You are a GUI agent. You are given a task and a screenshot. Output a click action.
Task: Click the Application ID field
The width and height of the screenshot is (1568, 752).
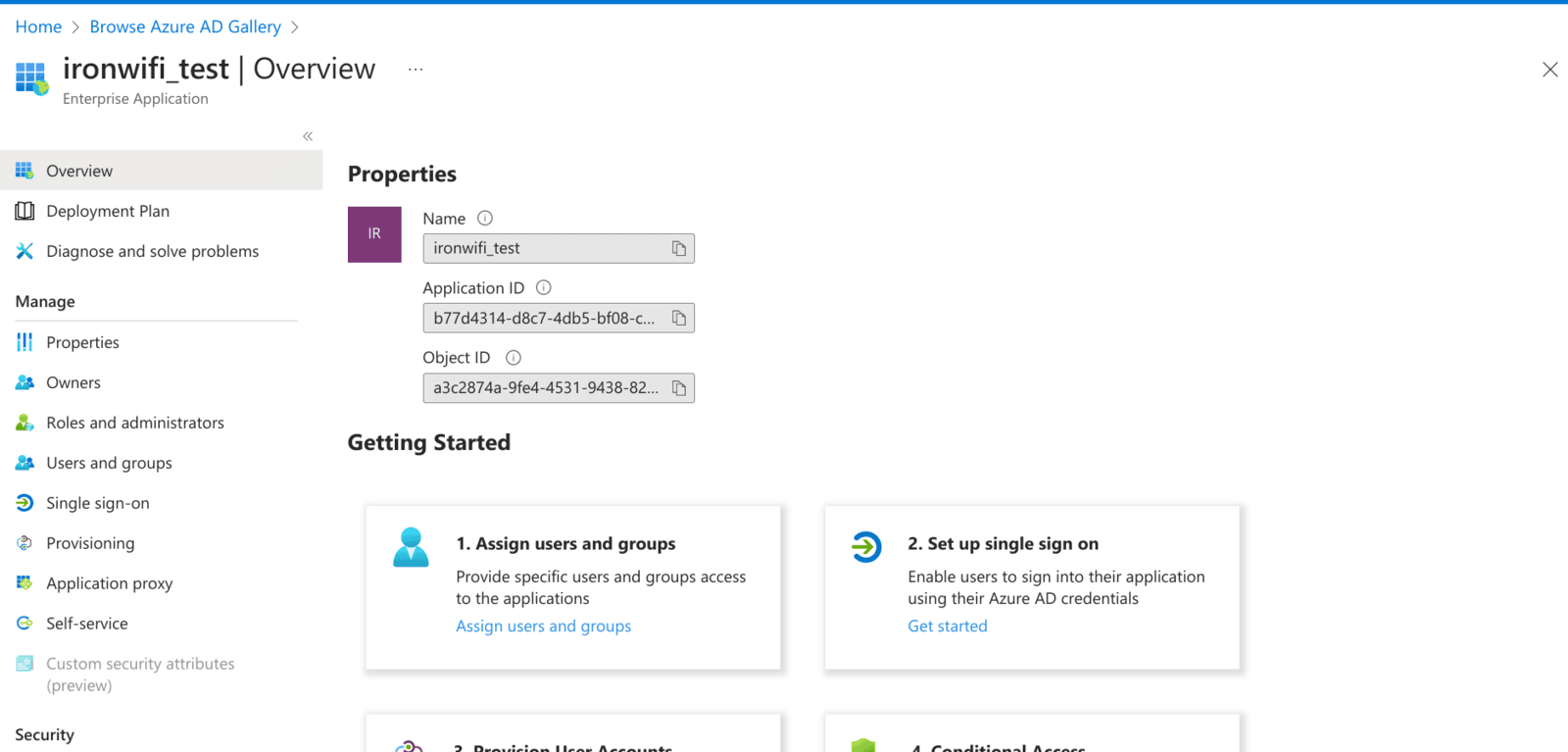click(x=559, y=318)
